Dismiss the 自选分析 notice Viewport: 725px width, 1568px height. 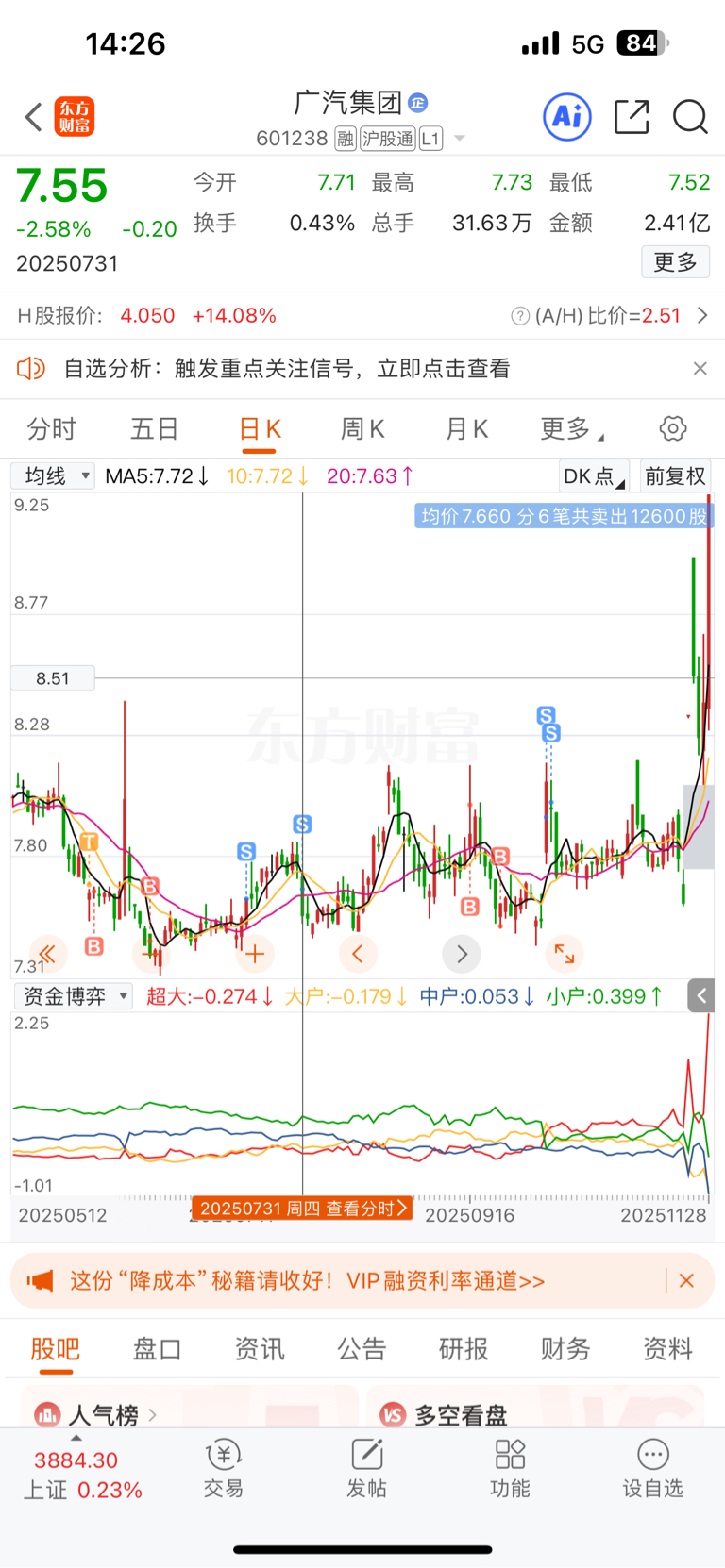tap(700, 369)
